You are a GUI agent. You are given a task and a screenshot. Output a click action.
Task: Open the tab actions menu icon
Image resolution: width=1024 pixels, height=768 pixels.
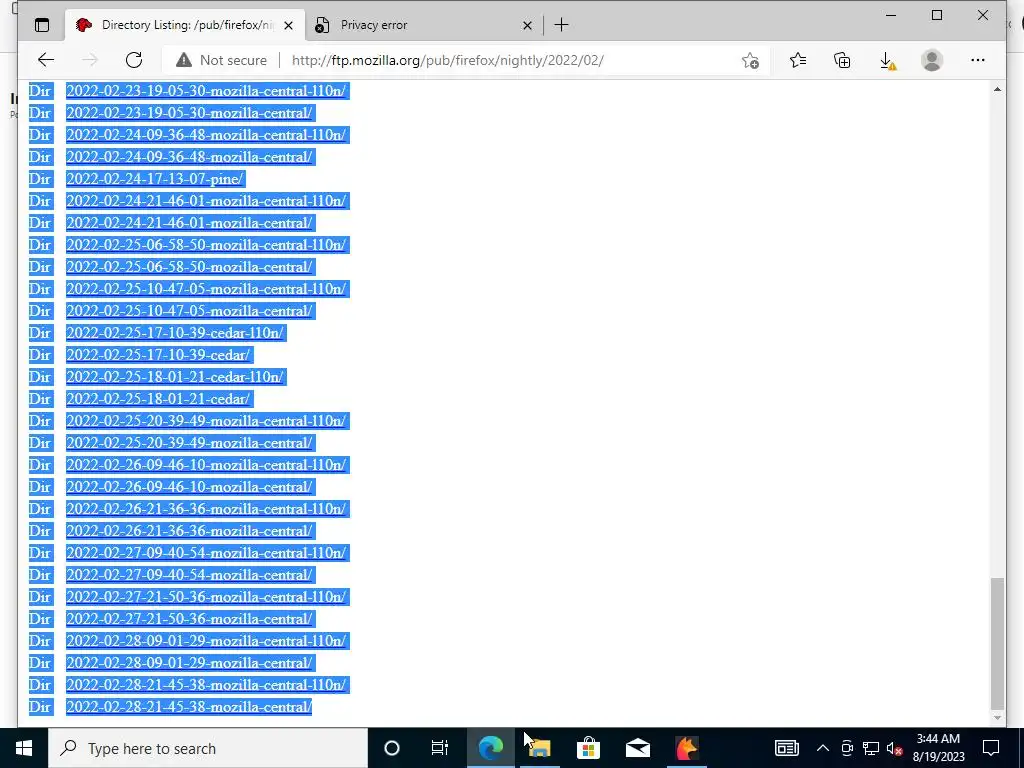click(x=42, y=25)
